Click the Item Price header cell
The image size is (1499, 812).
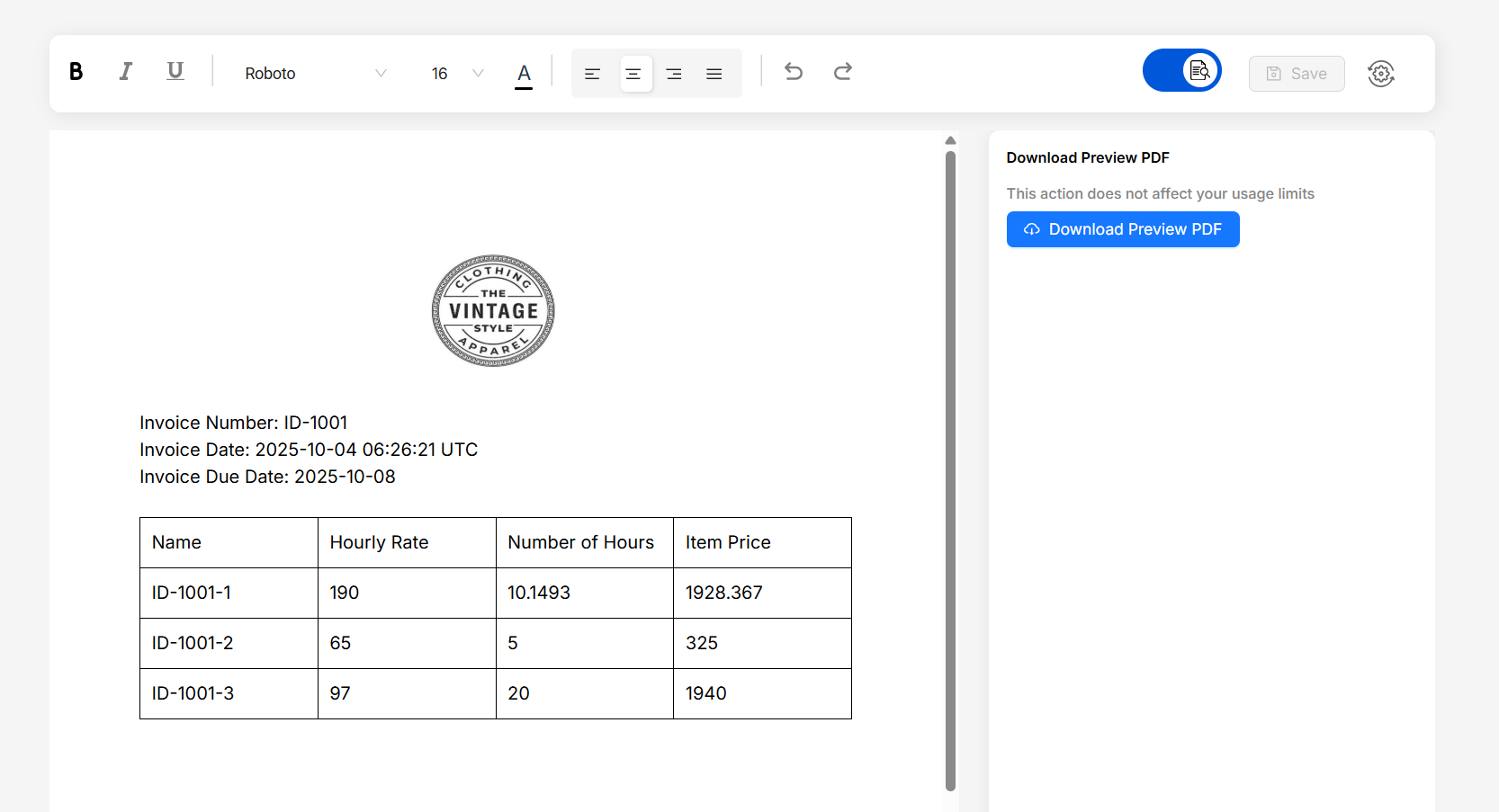pyautogui.click(x=762, y=542)
